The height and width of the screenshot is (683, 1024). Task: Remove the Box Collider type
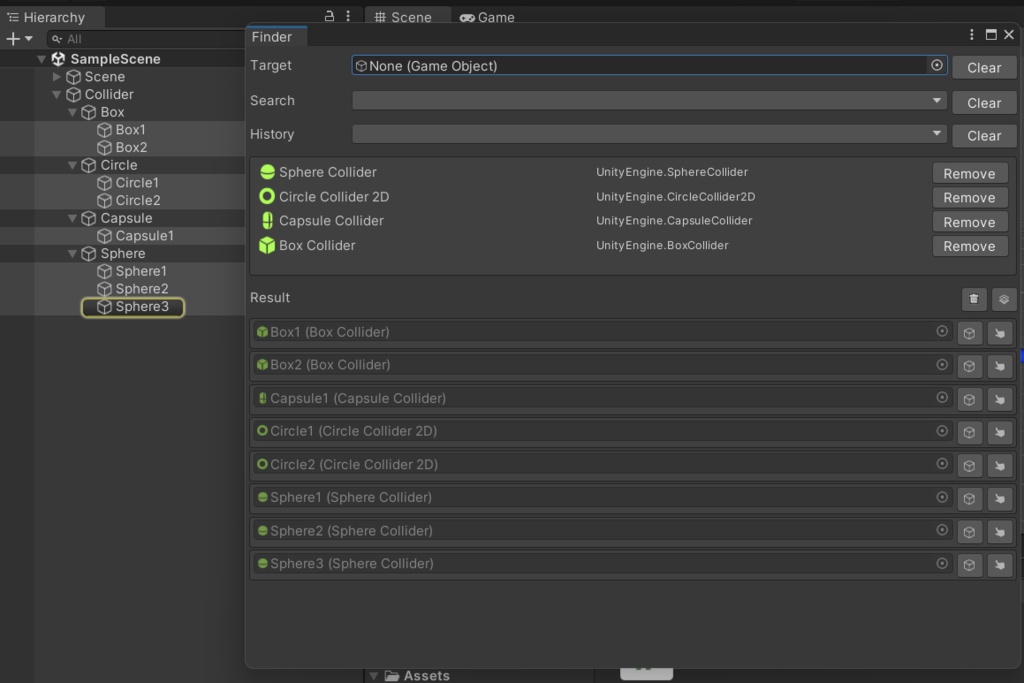coord(970,246)
